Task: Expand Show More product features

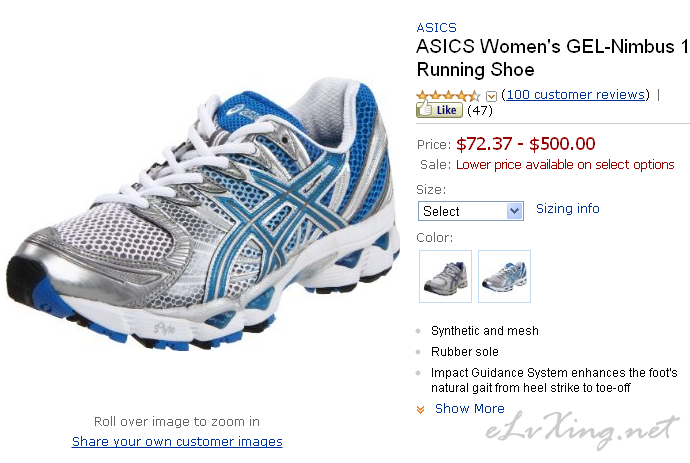Action: (470, 408)
